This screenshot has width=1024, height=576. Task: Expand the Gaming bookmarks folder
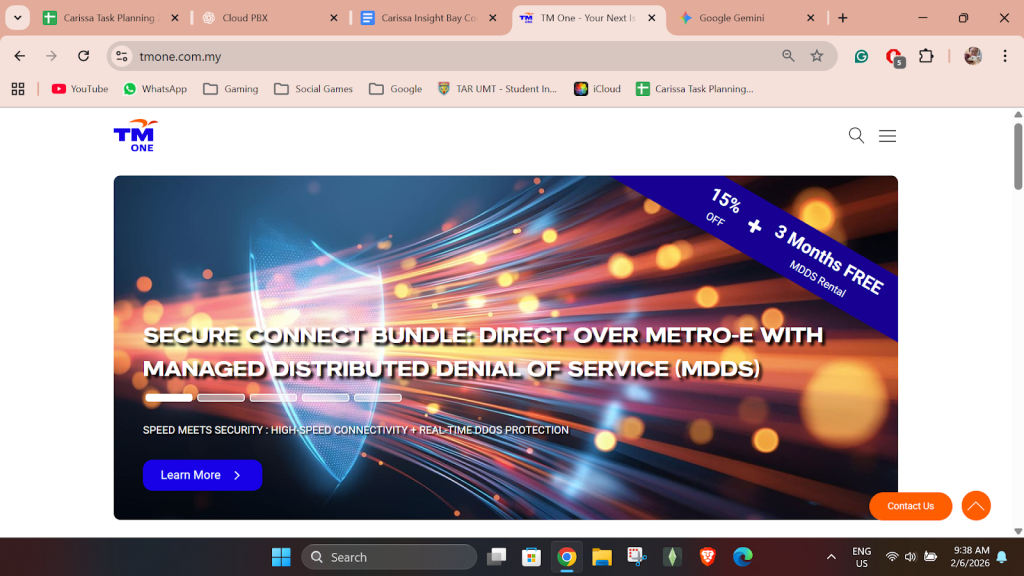tap(231, 89)
